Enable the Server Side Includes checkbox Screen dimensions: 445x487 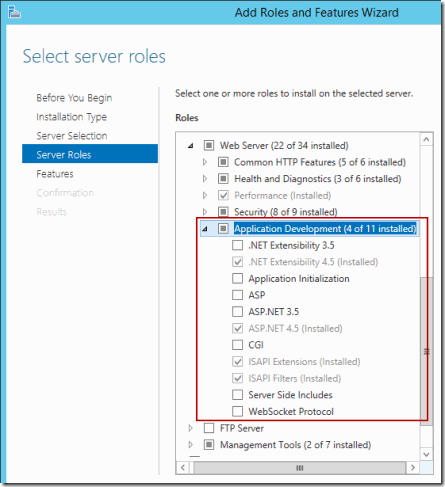[x=237, y=395]
